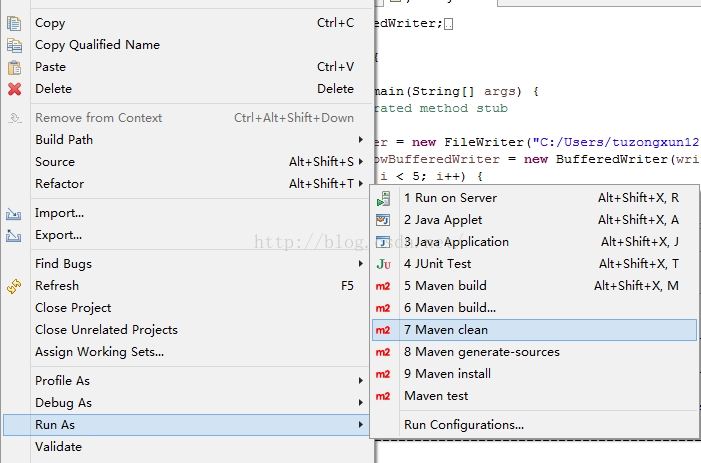Click the Remove from Context icon
This screenshot has width=701, height=463.
(14, 118)
